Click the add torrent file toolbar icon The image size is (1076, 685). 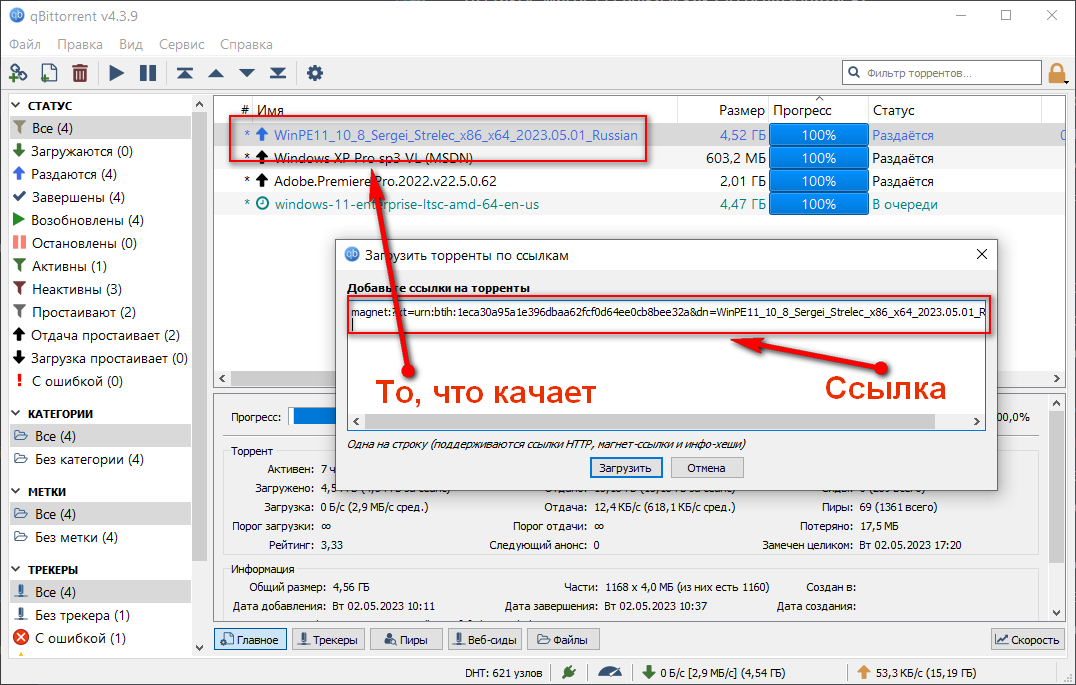[x=49, y=73]
